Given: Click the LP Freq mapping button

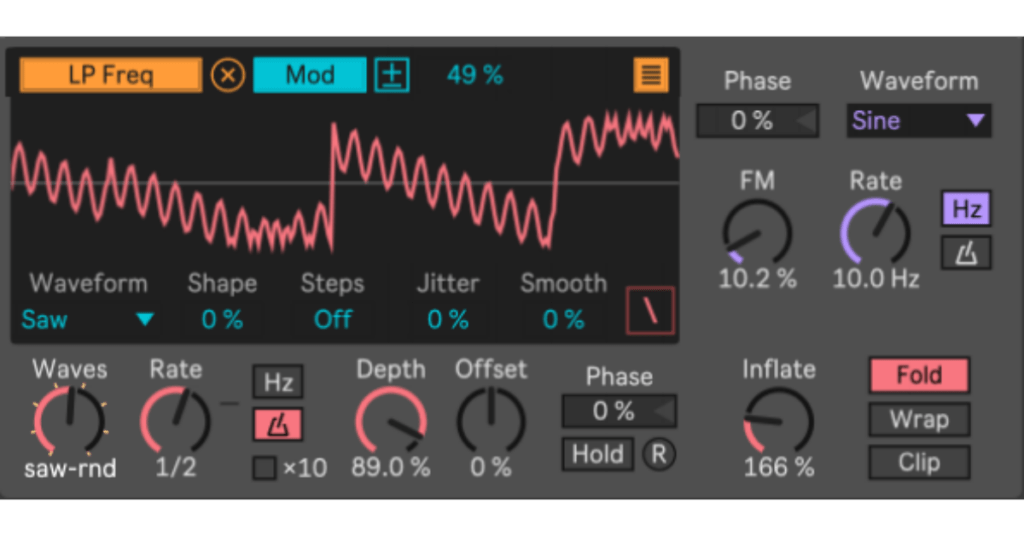Looking at the screenshot, I should pyautogui.click(x=110, y=75).
